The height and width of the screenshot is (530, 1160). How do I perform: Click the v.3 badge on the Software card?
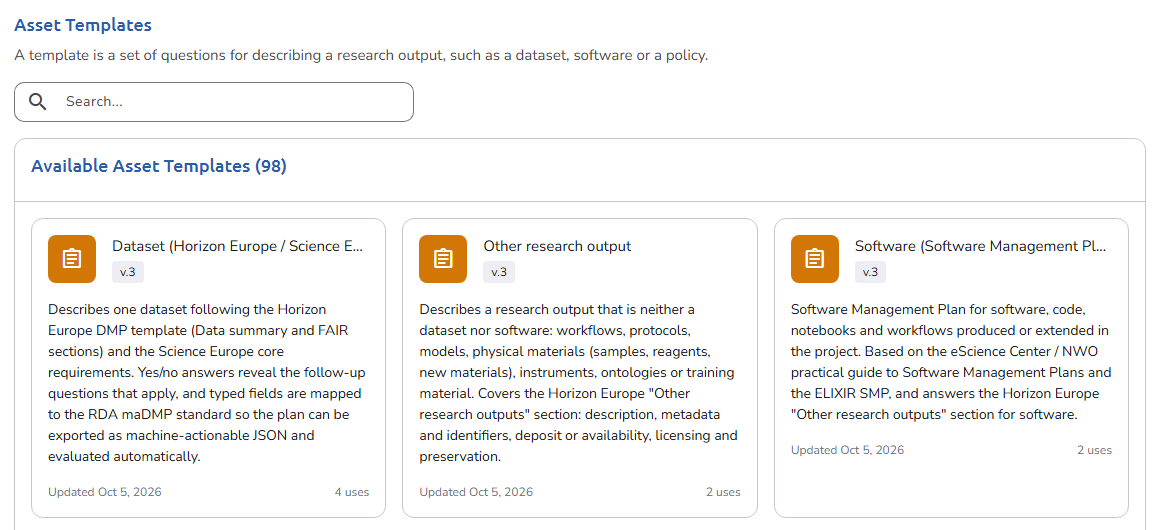(871, 272)
